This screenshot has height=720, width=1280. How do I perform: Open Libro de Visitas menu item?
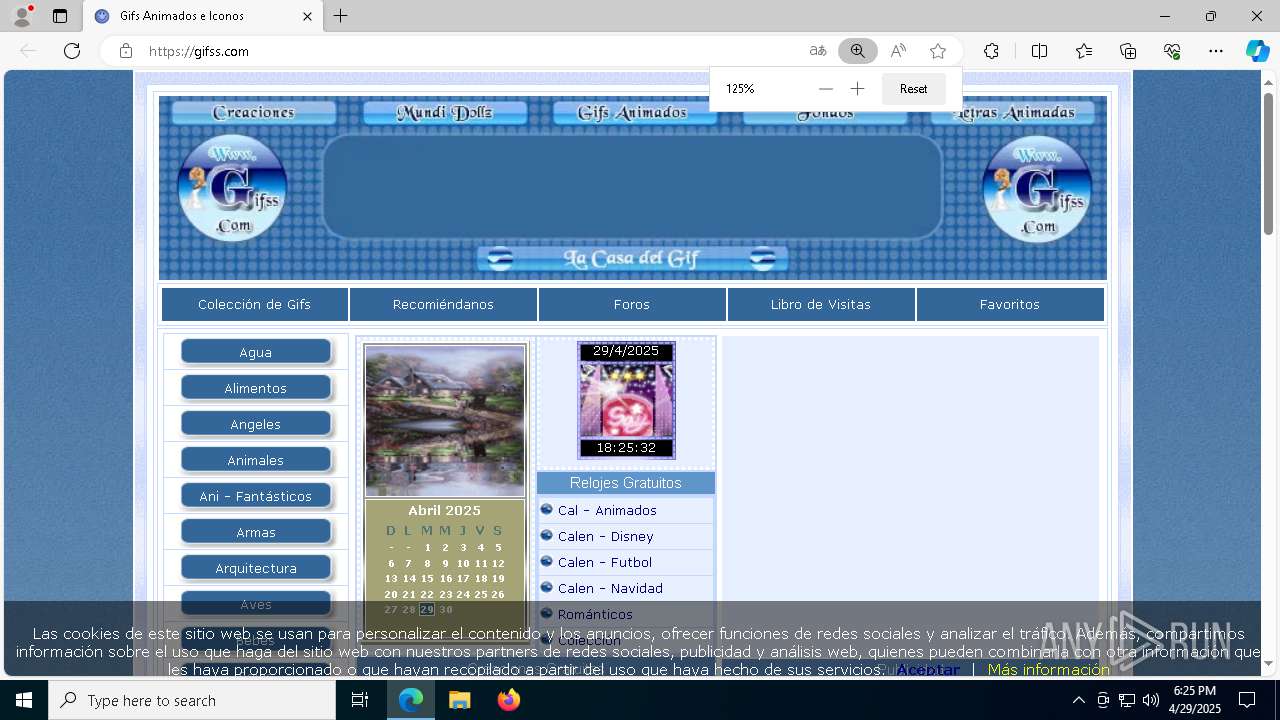[821, 305]
